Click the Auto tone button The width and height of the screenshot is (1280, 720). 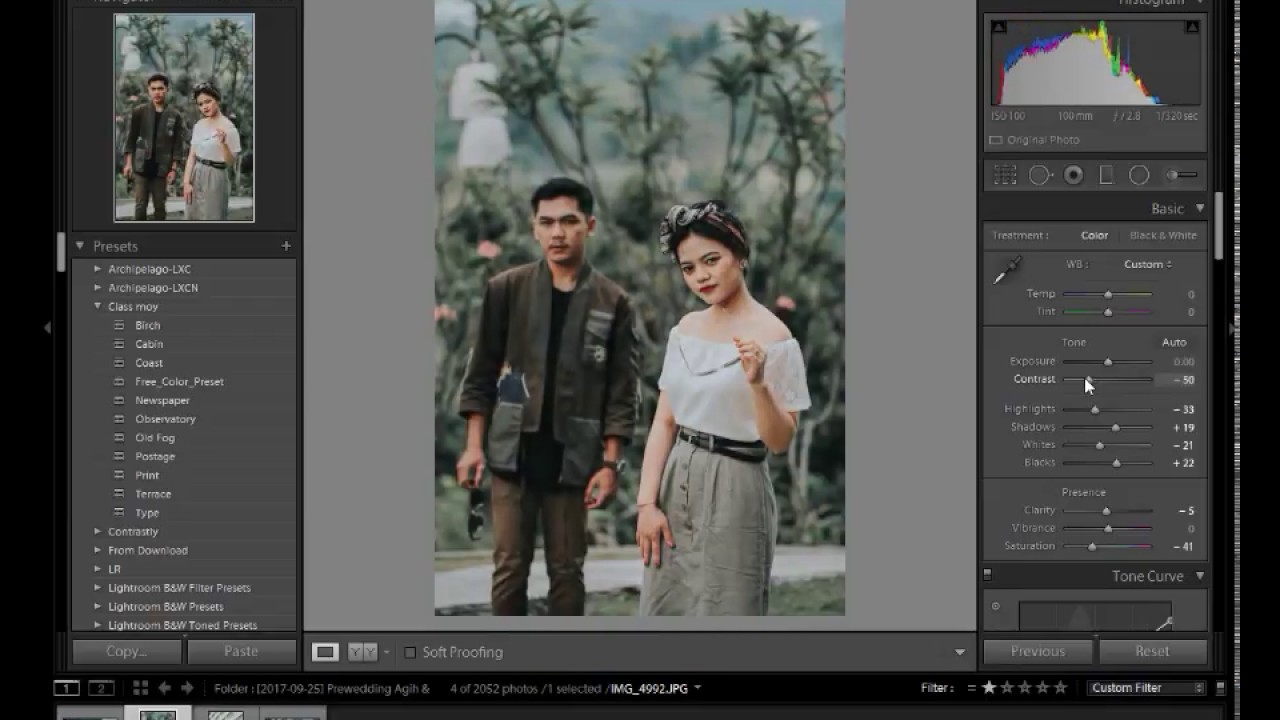point(1174,343)
